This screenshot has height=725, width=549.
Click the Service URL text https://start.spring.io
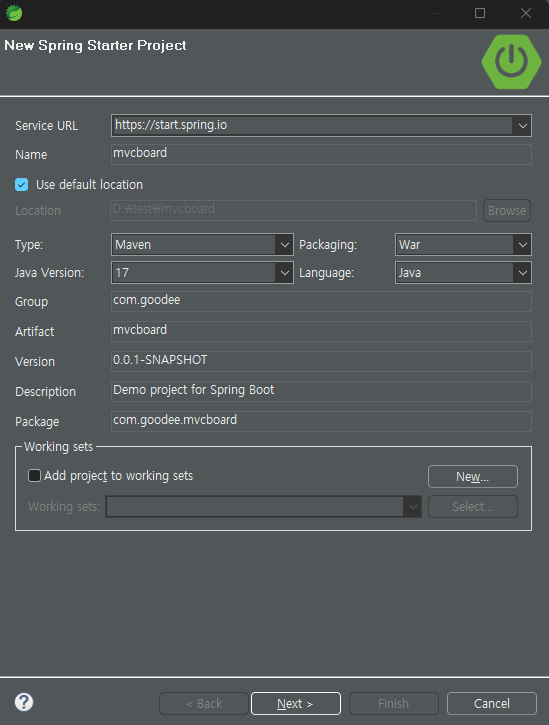(171, 125)
